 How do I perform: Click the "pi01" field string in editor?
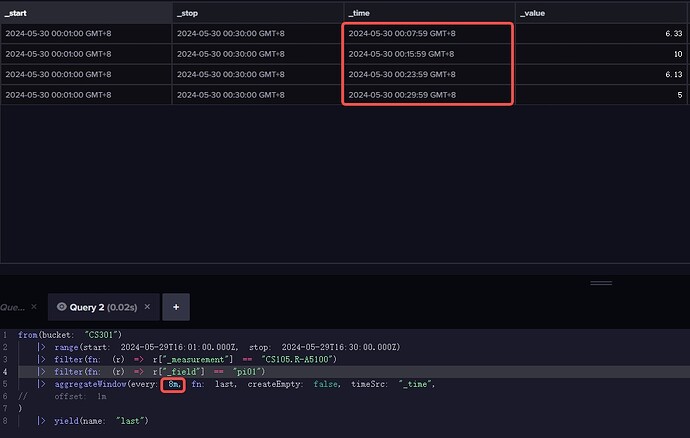[x=249, y=372]
